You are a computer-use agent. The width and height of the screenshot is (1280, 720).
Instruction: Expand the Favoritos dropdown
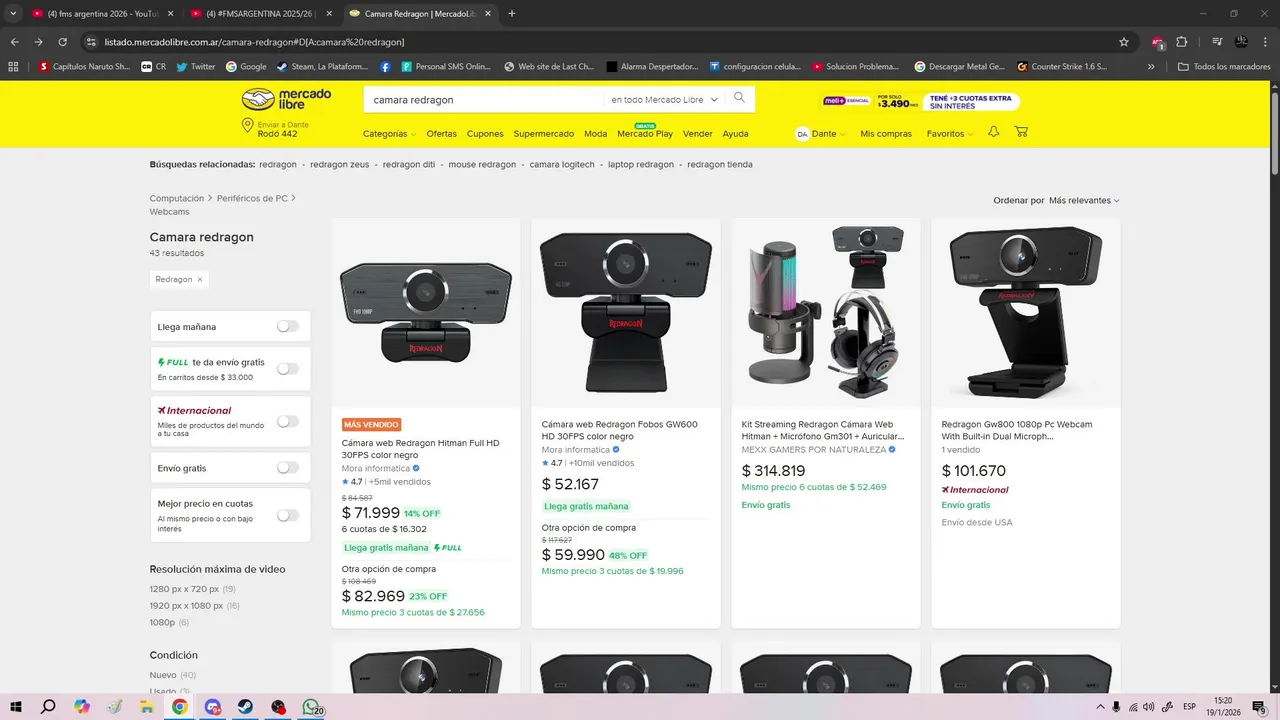click(x=949, y=133)
